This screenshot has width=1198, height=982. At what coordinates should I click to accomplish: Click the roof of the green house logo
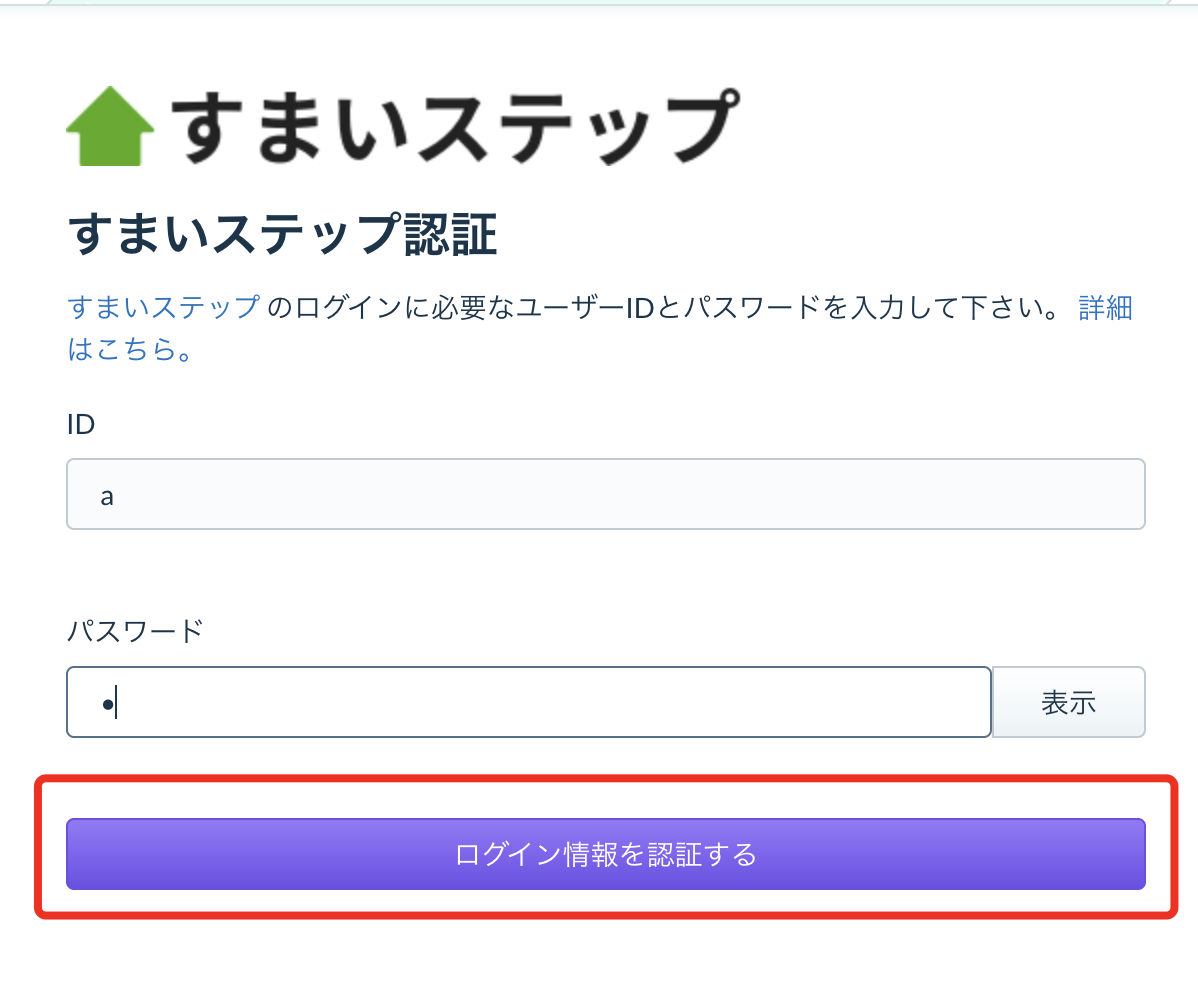tap(110, 109)
